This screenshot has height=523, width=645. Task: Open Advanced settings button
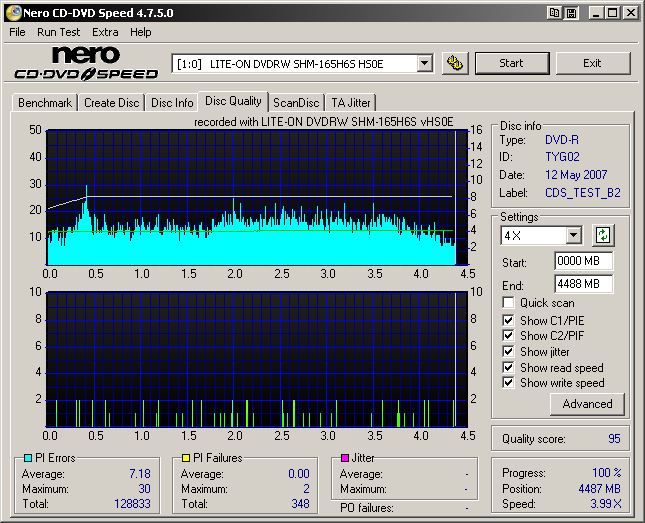pos(587,404)
